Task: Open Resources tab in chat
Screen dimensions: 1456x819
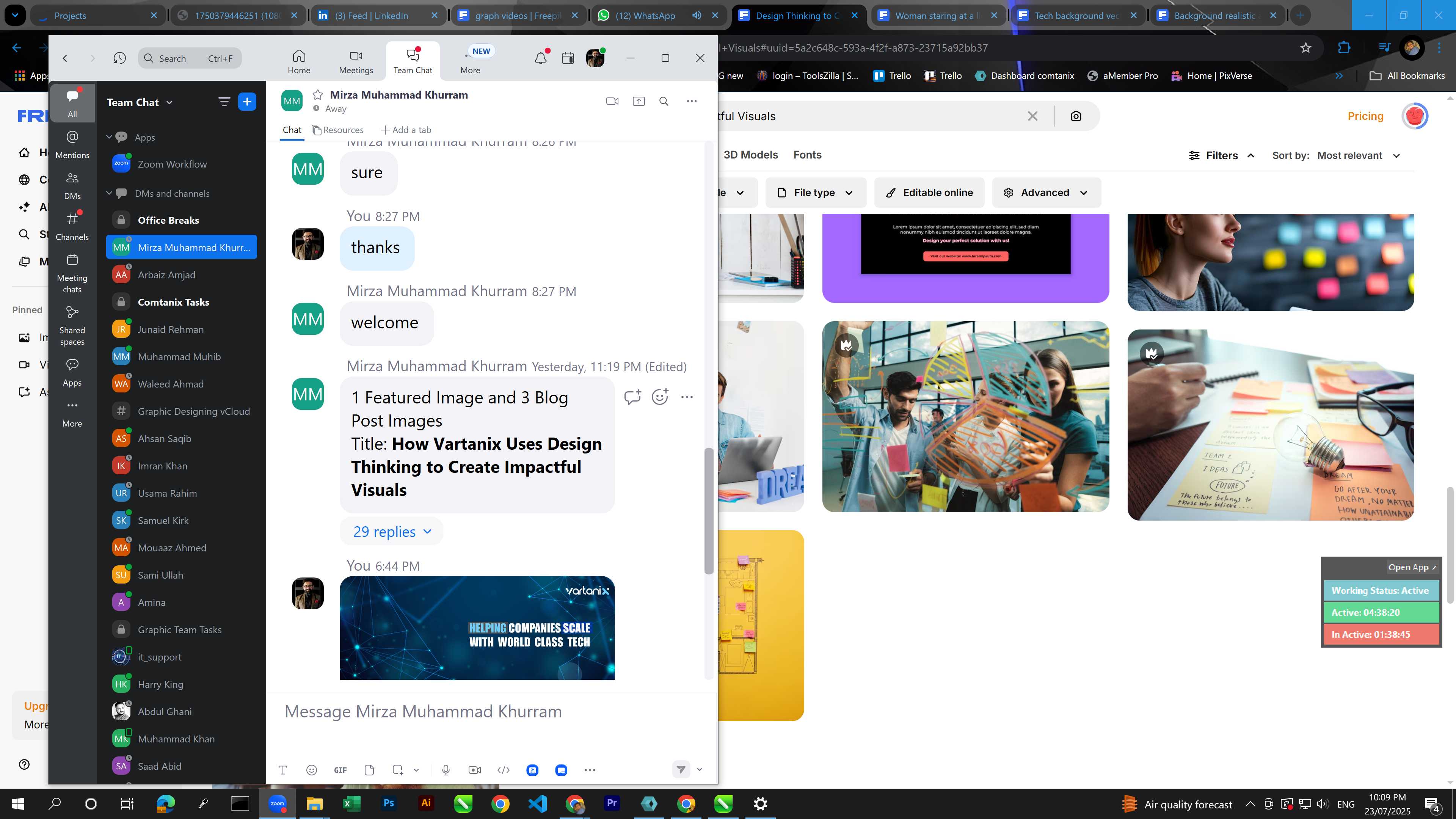Action: pyautogui.click(x=337, y=130)
